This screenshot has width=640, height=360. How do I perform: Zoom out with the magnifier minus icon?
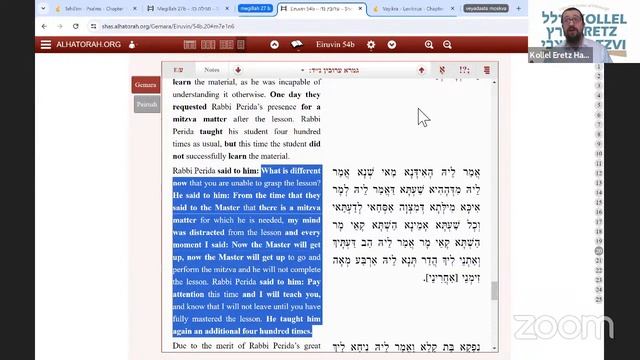(x=447, y=44)
